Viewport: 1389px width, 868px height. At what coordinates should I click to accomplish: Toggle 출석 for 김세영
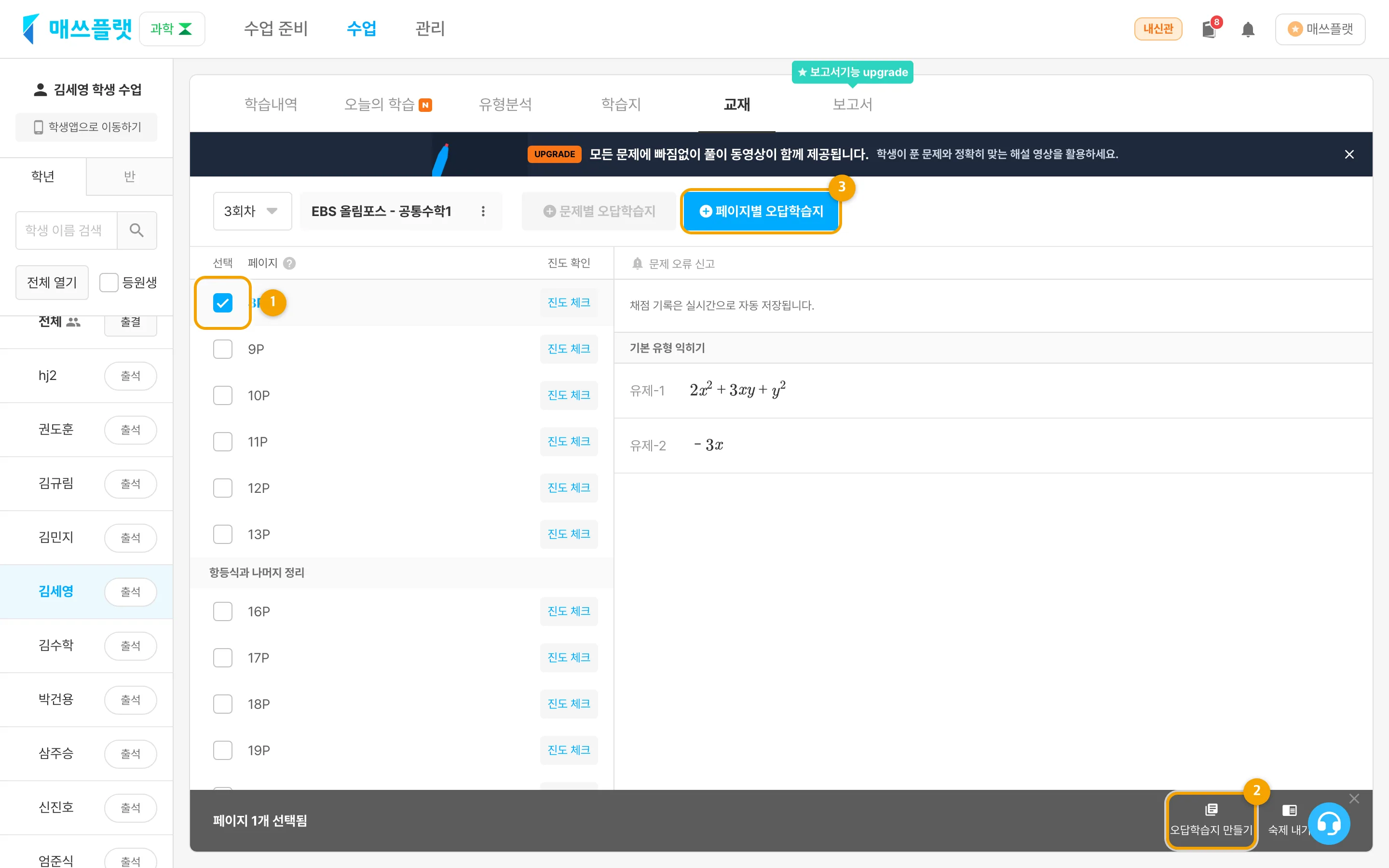click(x=130, y=592)
